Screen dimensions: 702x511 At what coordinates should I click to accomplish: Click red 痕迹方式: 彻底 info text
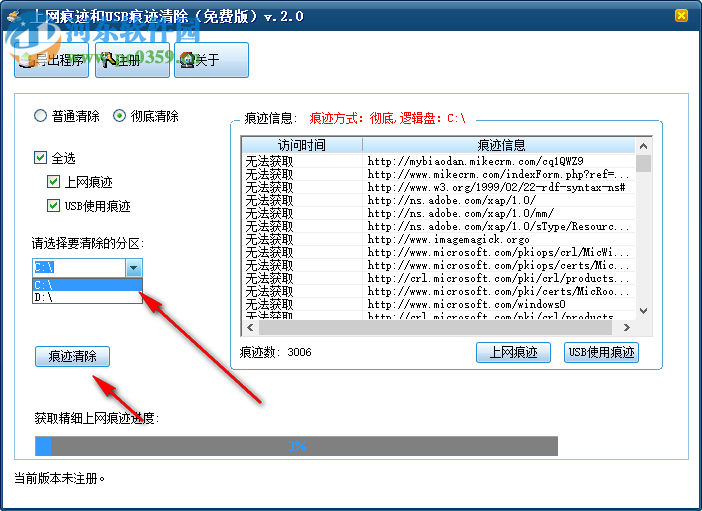(x=387, y=118)
